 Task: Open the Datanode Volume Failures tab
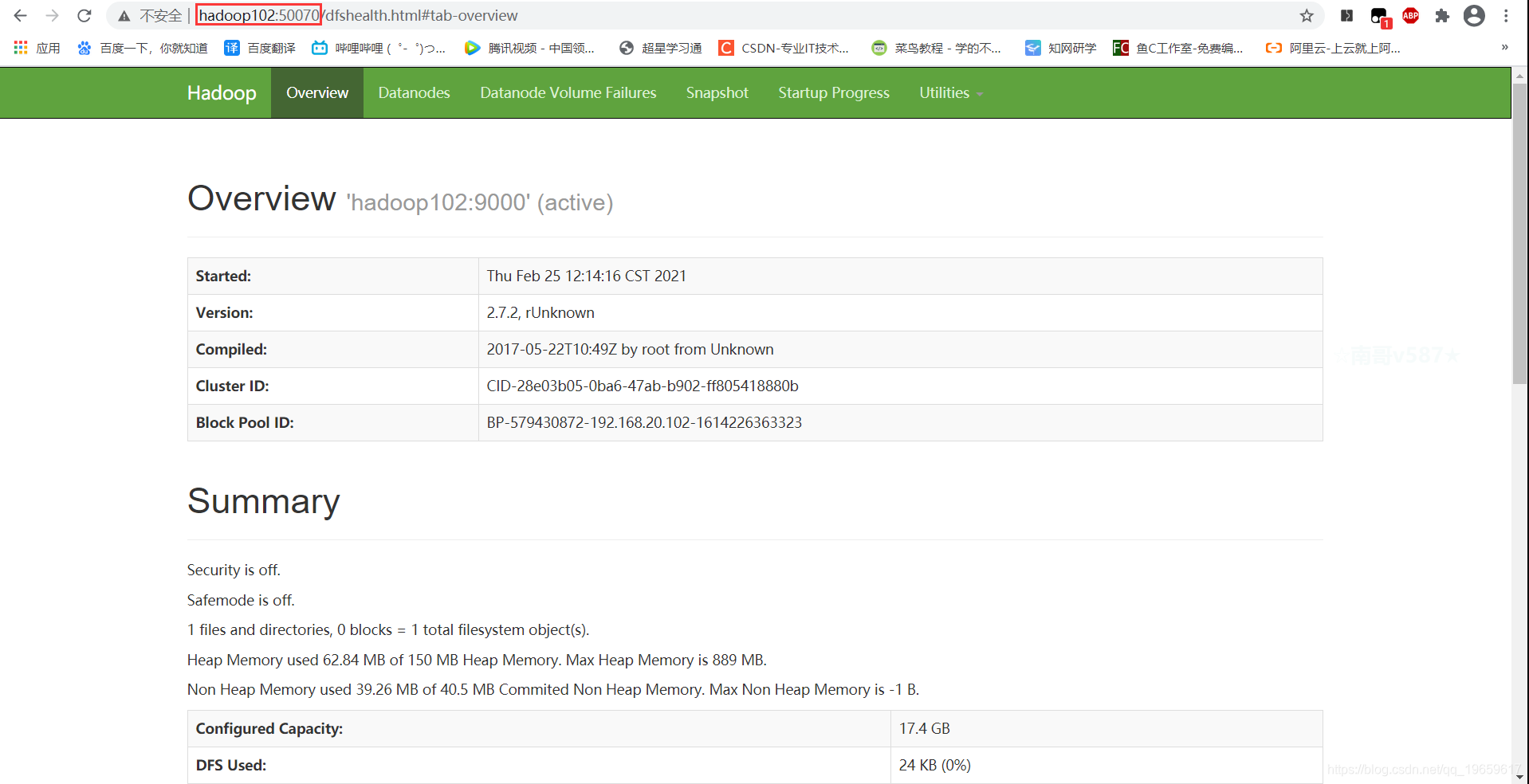[568, 92]
